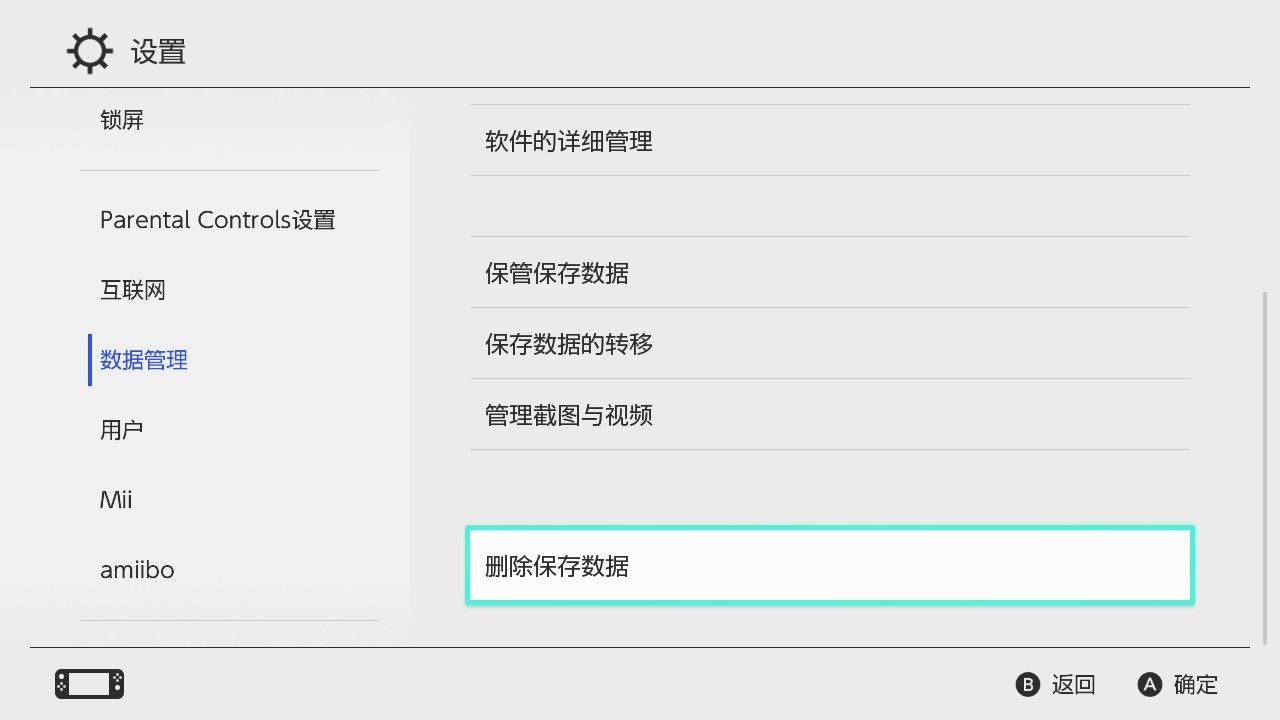Screen dimensions: 1280x720
Task: Open 保存数据的转移
Action: (x=569, y=344)
